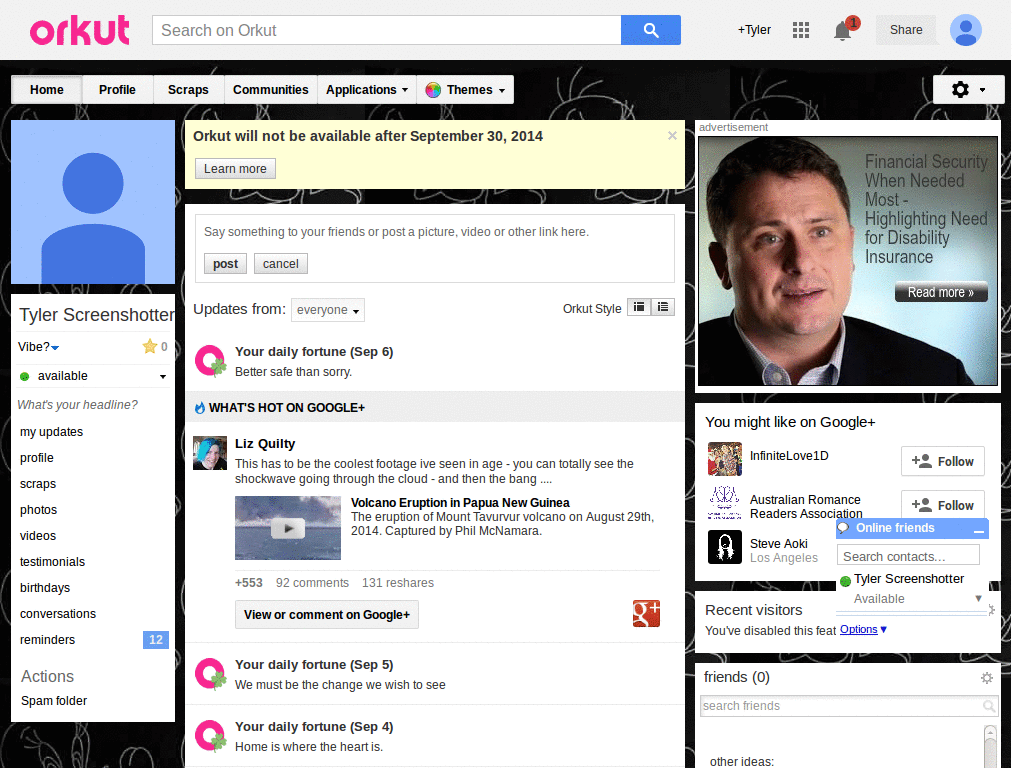Viewport: 1024px width, 768px height.
Task: Click the Sep 5 daily fortune icon
Action: 210,673
